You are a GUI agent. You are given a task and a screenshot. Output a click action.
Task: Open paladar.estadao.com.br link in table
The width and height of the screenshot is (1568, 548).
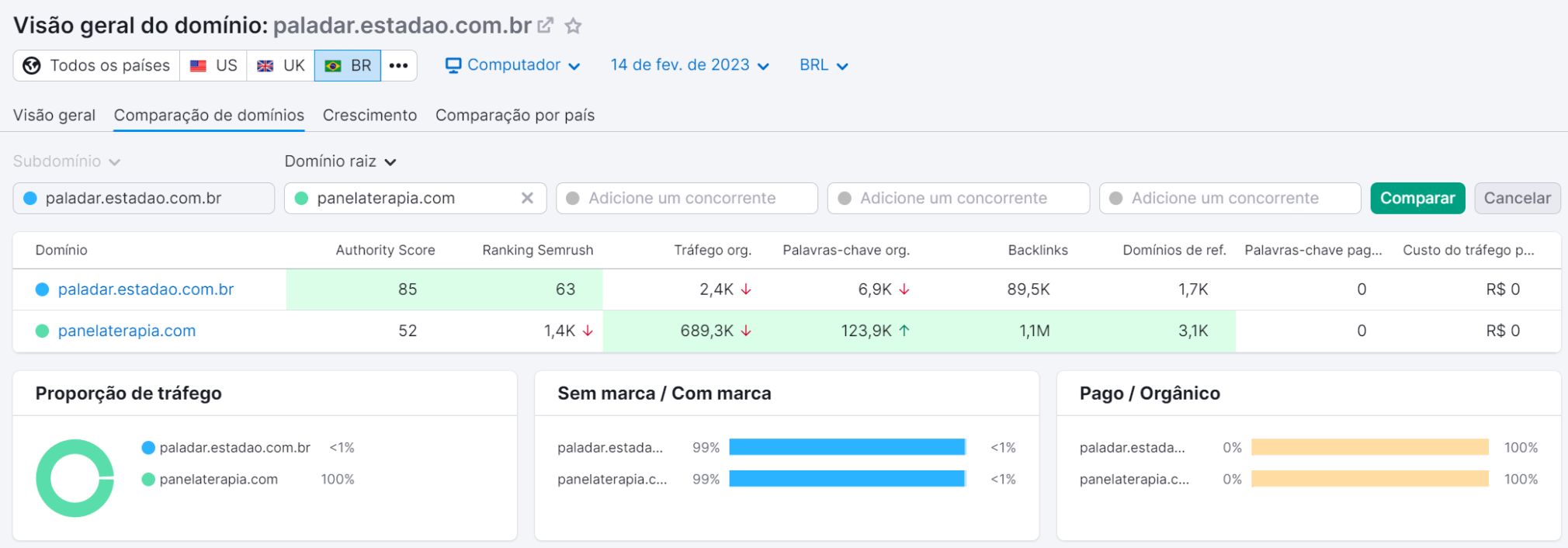[x=146, y=290]
